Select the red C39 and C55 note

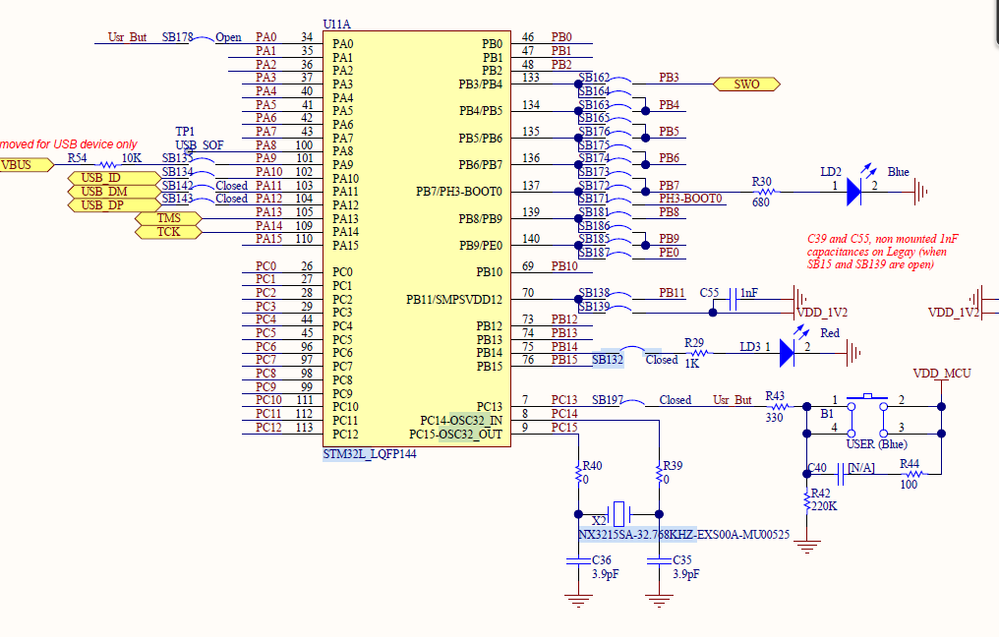point(882,252)
